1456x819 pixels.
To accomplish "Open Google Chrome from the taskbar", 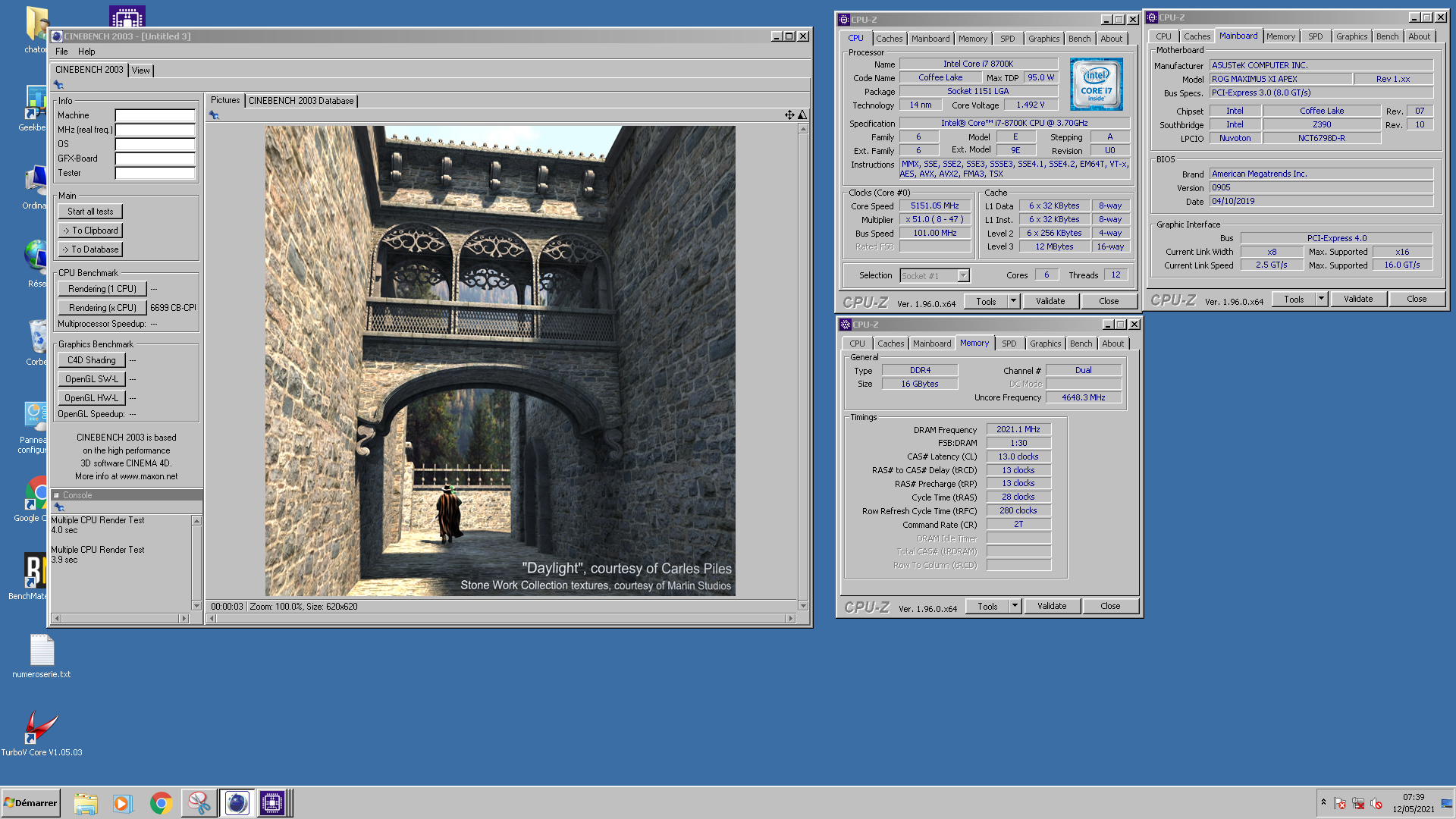I will (x=161, y=803).
